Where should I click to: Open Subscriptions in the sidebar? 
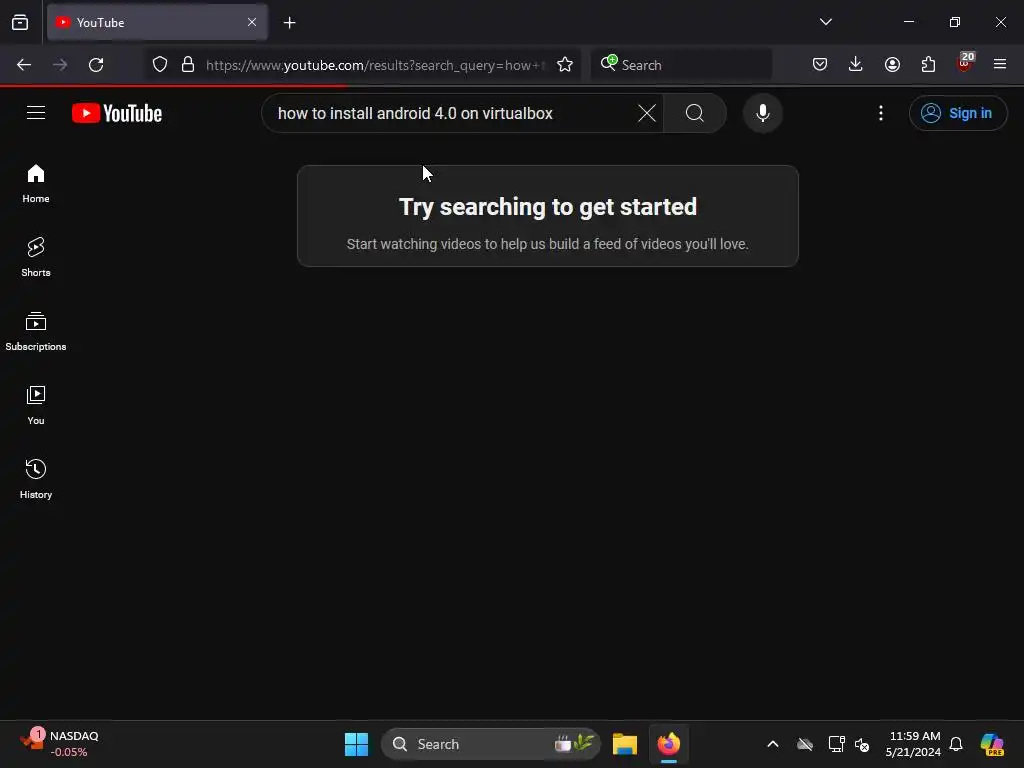(36, 331)
